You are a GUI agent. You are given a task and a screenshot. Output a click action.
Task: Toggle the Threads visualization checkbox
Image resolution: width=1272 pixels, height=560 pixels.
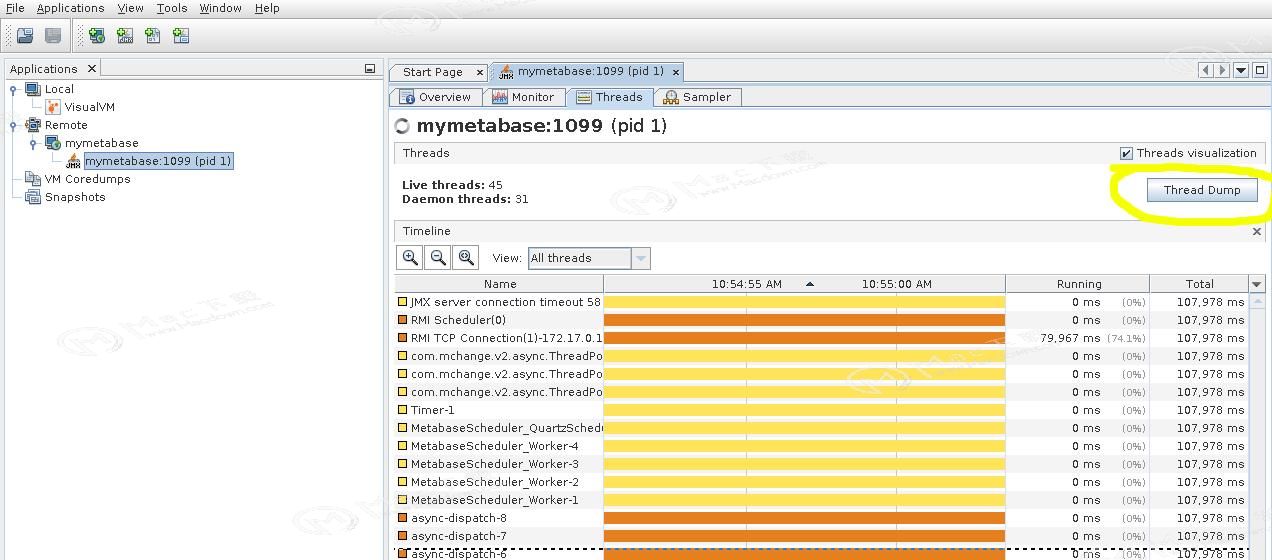[1127, 153]
